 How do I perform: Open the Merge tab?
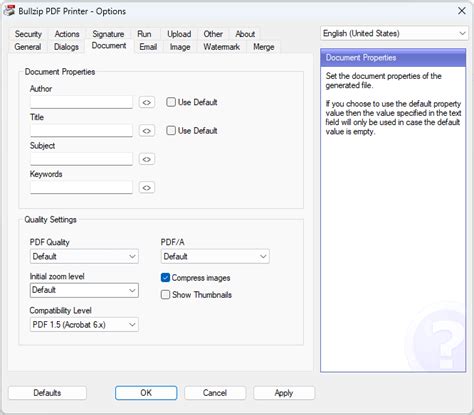(x=264, y=47)
